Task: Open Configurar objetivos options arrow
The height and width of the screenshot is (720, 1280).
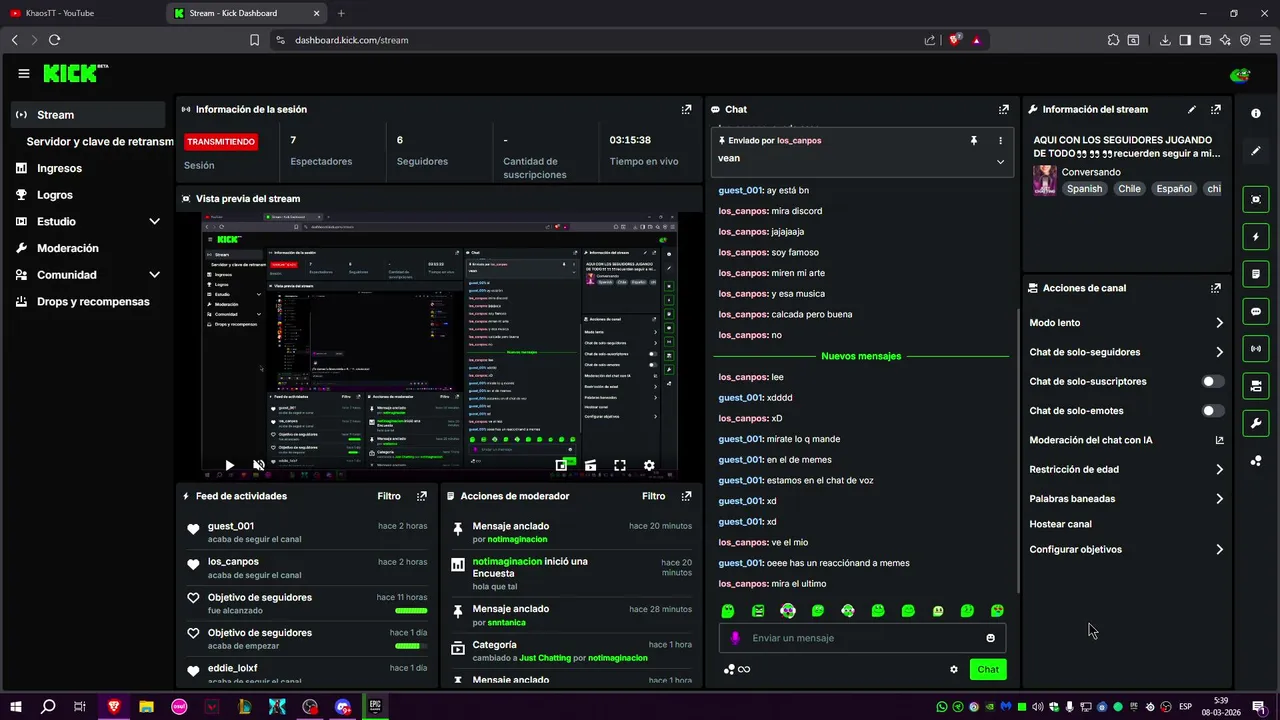Action: [x=1219, y=550]
